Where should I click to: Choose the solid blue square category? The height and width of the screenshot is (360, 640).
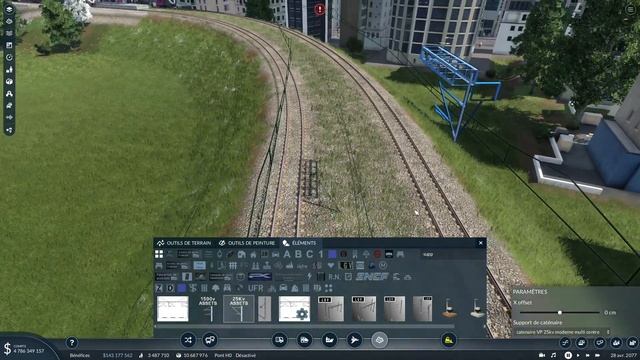pyautogui.click(x=332, y=254)
